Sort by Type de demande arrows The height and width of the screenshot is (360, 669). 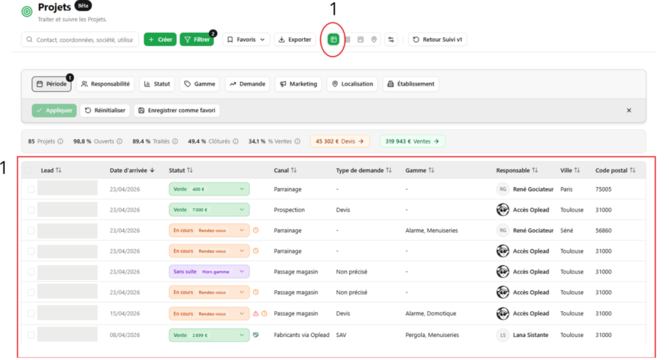click(389, 170)
